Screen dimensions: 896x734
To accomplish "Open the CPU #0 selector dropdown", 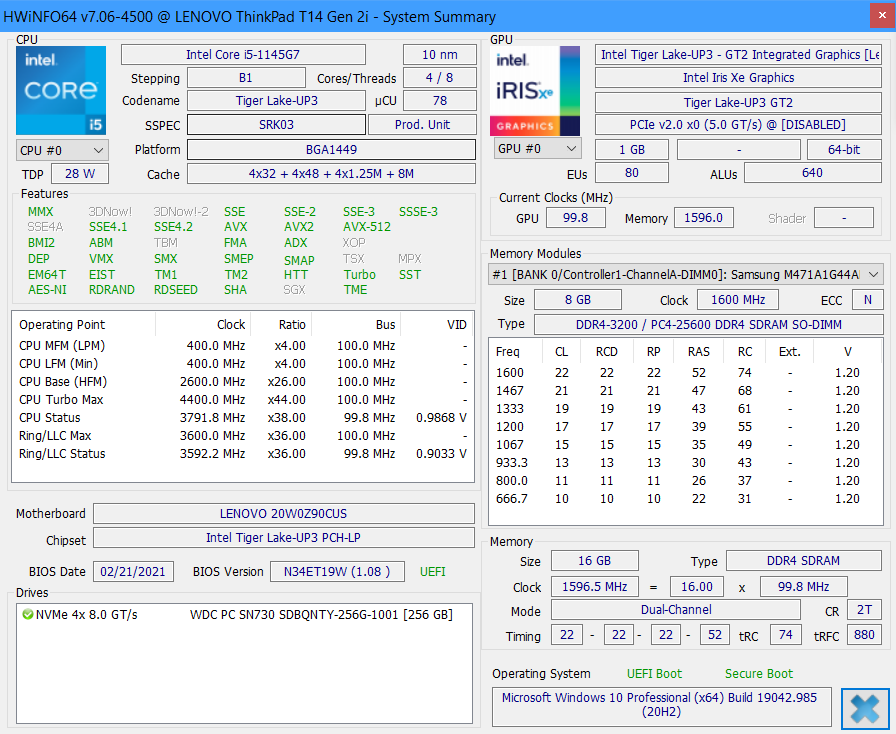I will tap(62, 150).
